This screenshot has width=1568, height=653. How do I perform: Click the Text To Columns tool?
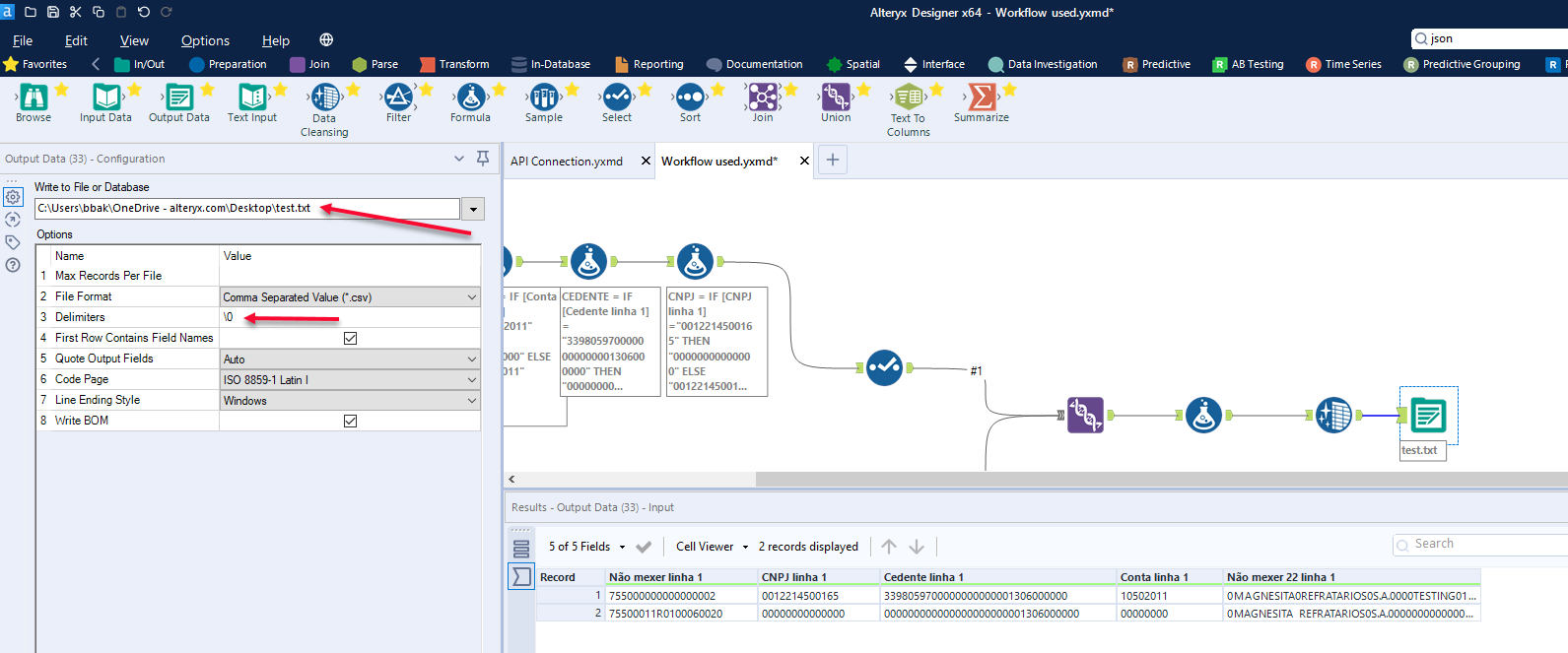pos(908,97)
